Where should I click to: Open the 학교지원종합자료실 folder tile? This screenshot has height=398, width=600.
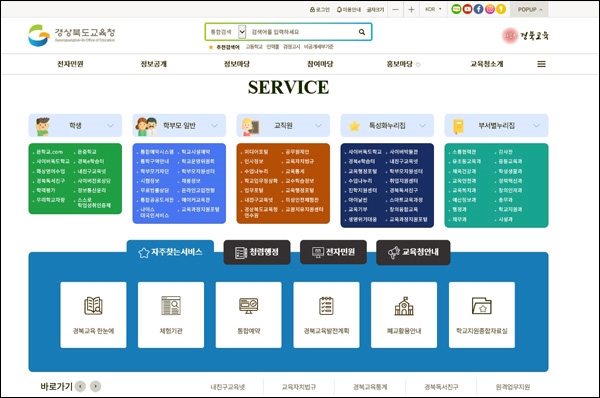482,315
